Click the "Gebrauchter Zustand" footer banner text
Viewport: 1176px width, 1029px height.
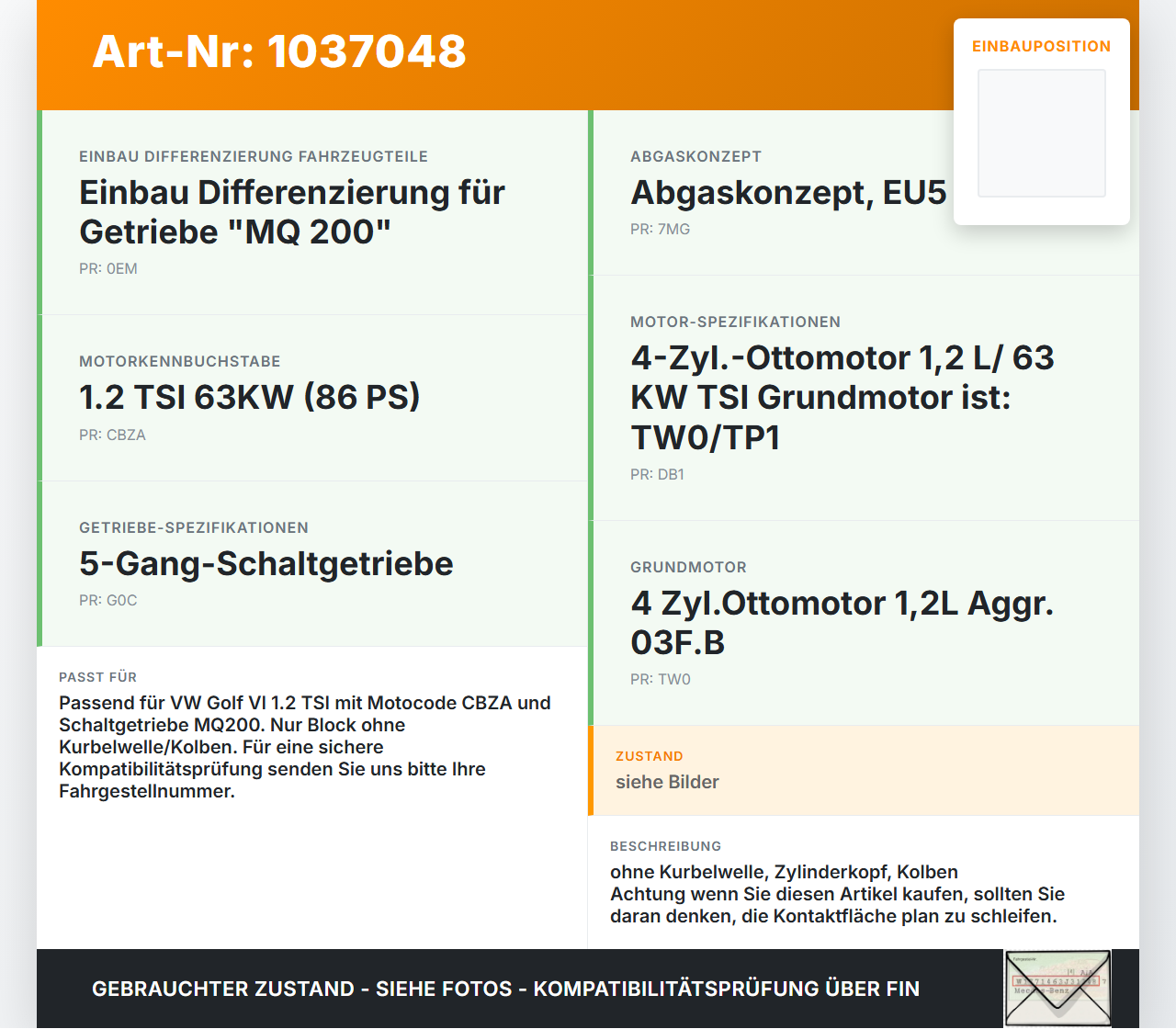pos(505,989)
